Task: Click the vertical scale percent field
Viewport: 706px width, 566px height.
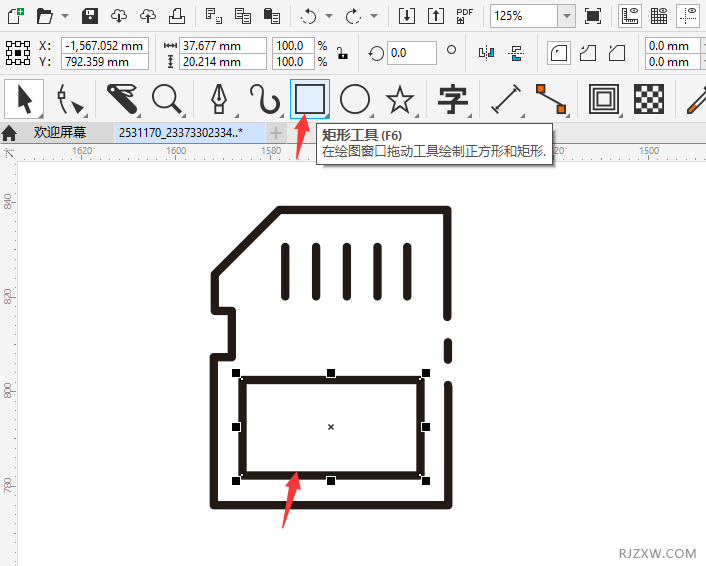Action: pos(293,62)
